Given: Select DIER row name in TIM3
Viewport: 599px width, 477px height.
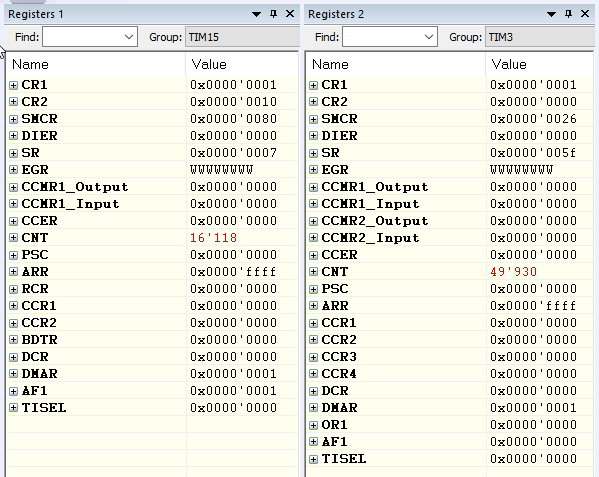Looking at the screenshot, I should [339, 136].
